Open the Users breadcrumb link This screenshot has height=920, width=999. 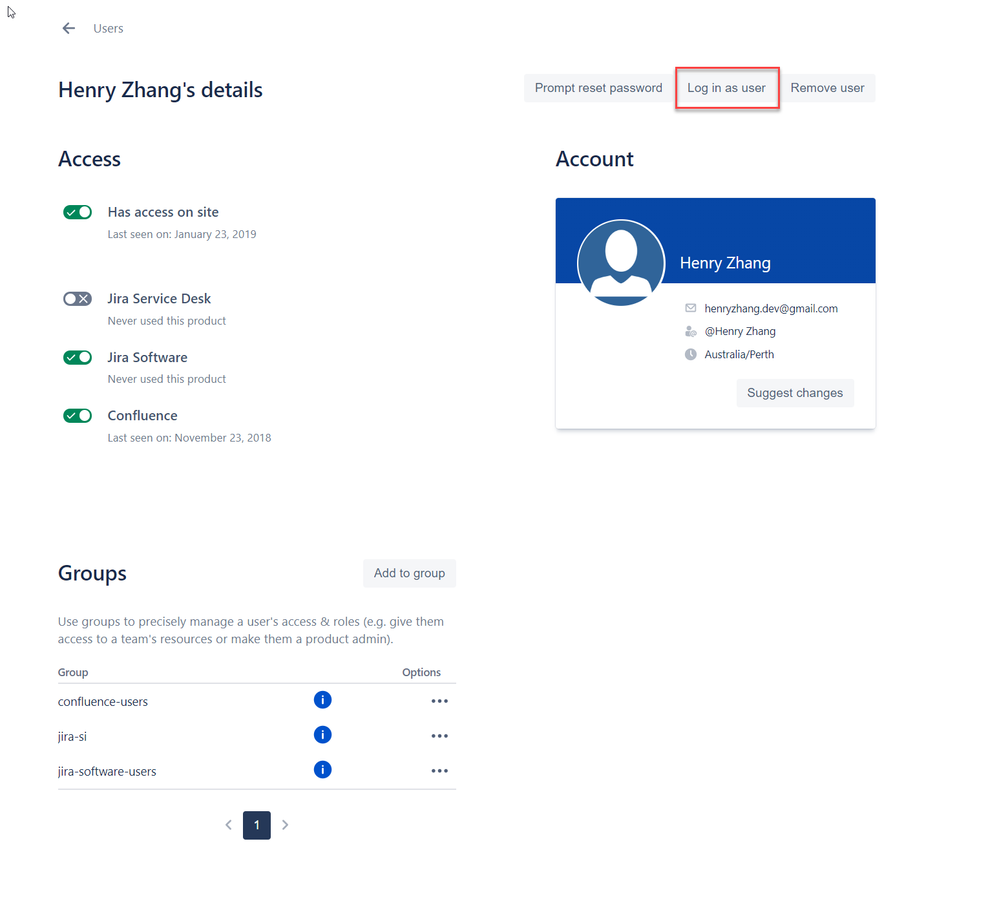[x=108, y=29]
